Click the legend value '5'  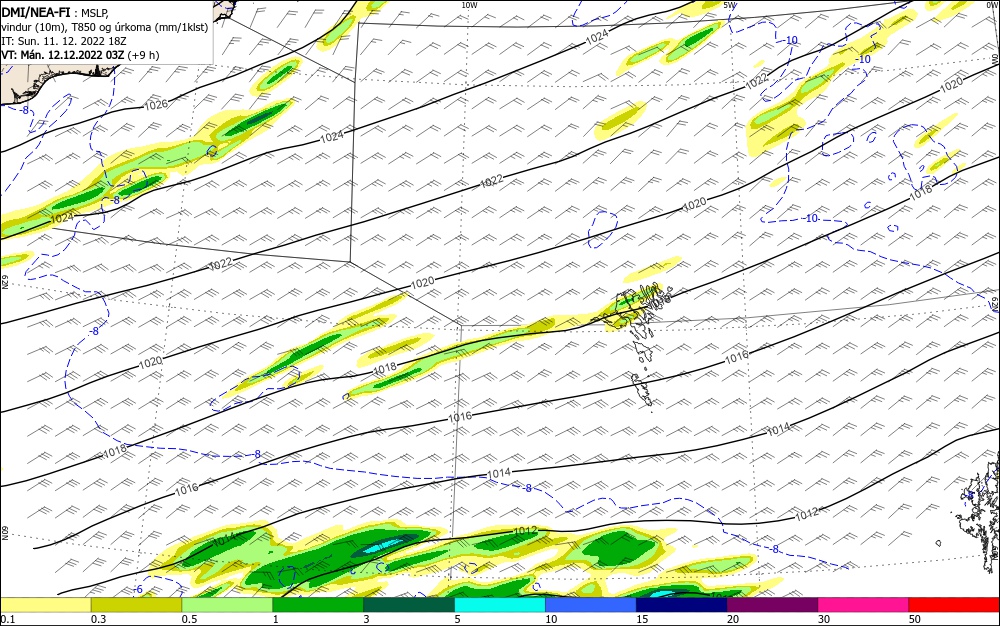click(x=457, y=619)
